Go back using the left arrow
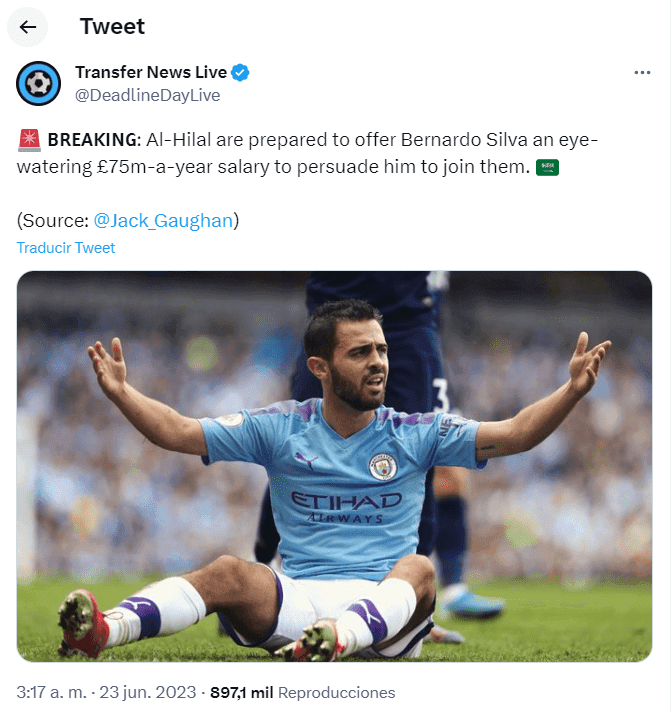 (28, 27)
